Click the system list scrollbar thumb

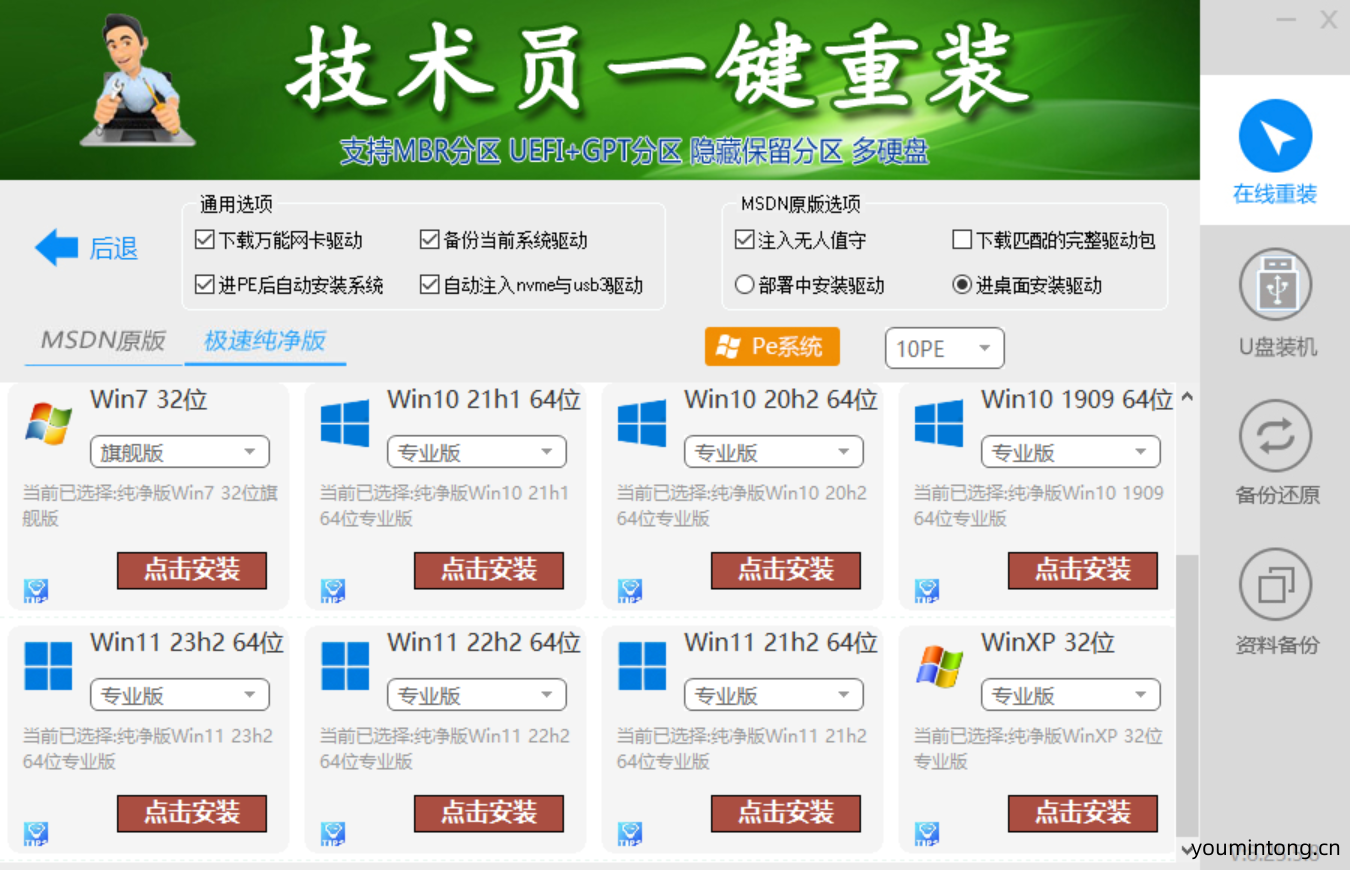click(x=1187, y=695)
